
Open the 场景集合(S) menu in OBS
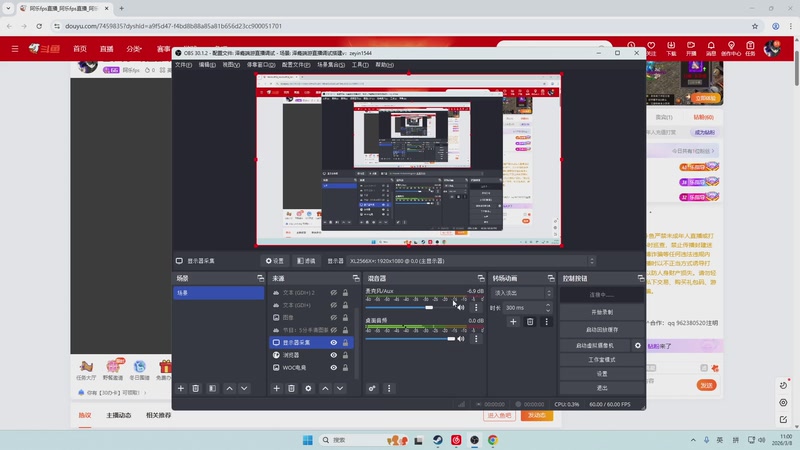tap(331, 65)
